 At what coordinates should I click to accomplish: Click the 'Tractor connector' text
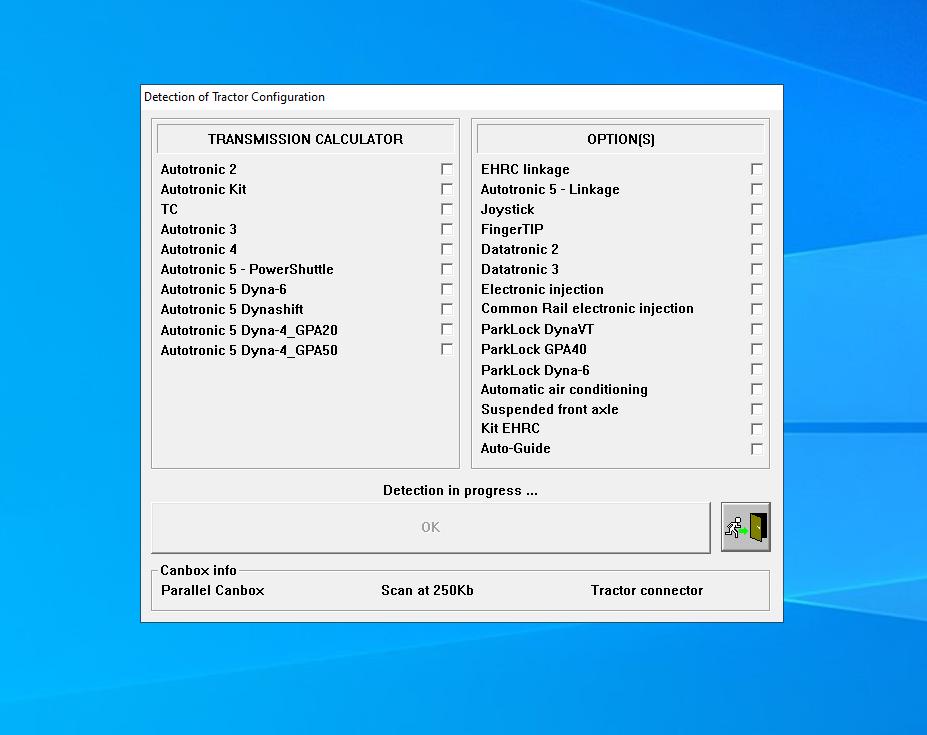tap(647, 590)
